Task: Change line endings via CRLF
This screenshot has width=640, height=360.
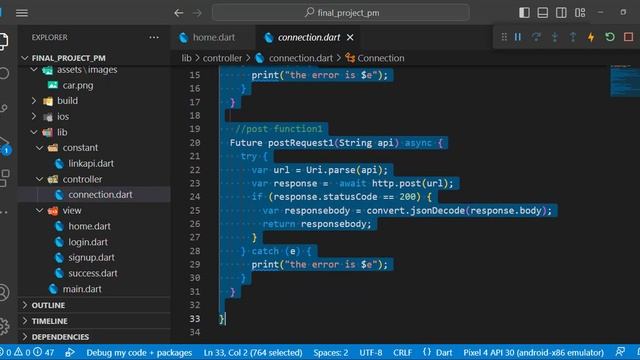Action: pyautogui.click(x=402, y=352)
